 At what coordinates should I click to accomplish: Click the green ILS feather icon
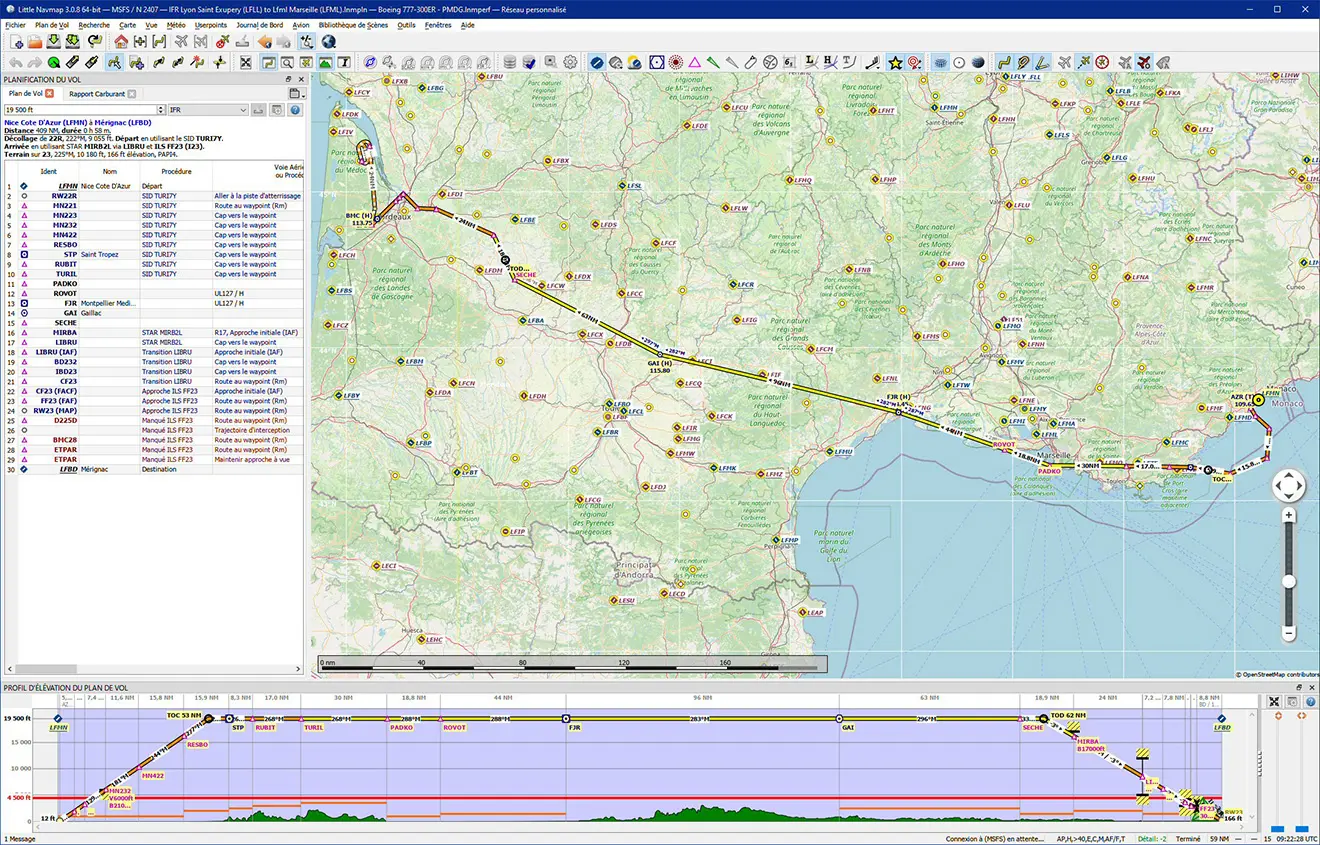[x=713, y=63]
